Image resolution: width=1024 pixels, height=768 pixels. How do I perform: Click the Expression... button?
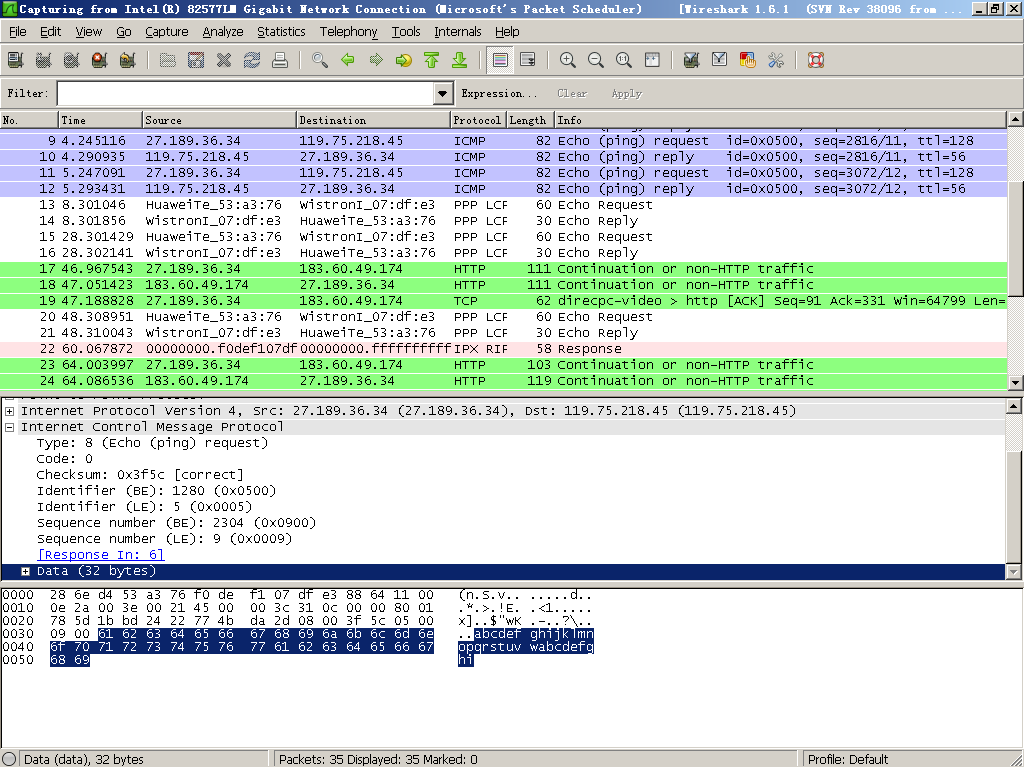click(x=499, y=93)
